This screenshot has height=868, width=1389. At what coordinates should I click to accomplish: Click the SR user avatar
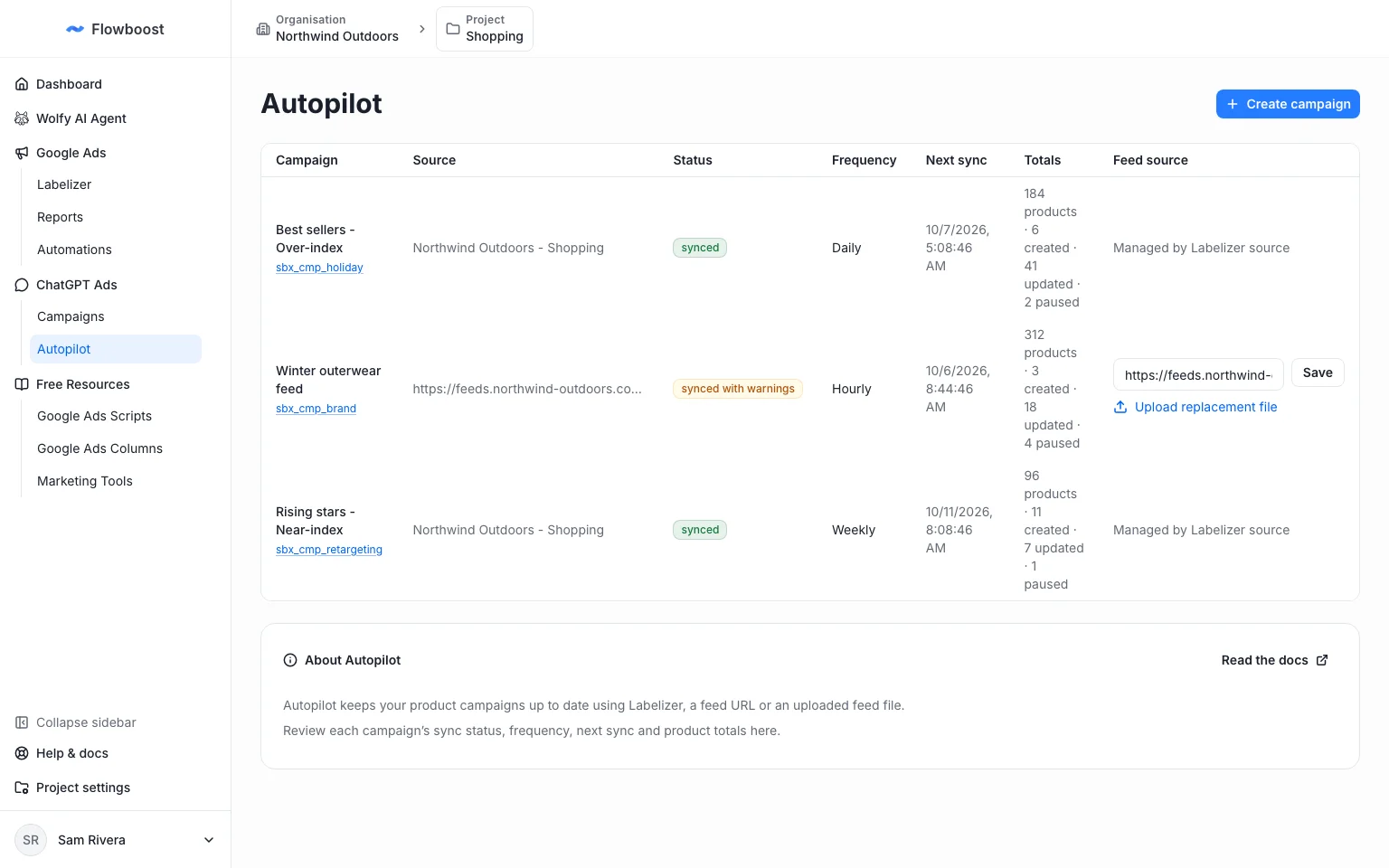pos(31,840)
